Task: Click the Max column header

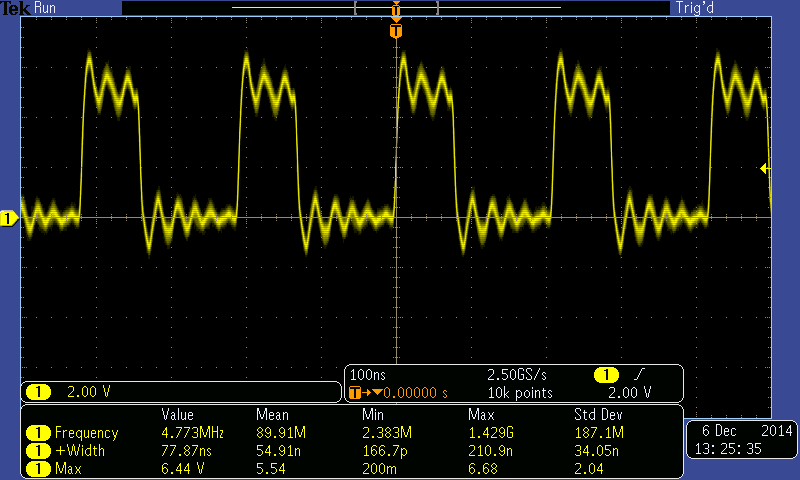Action: [x=481, y=414]
